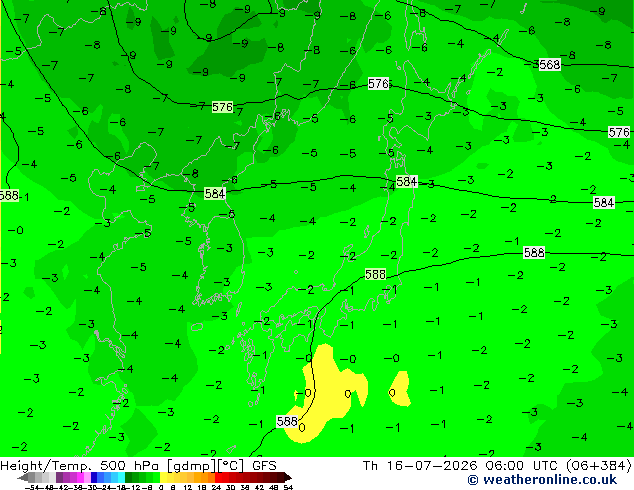Click the date "16-07-2026"
This screenshot has width=634, height=490.
click(431, 466)
